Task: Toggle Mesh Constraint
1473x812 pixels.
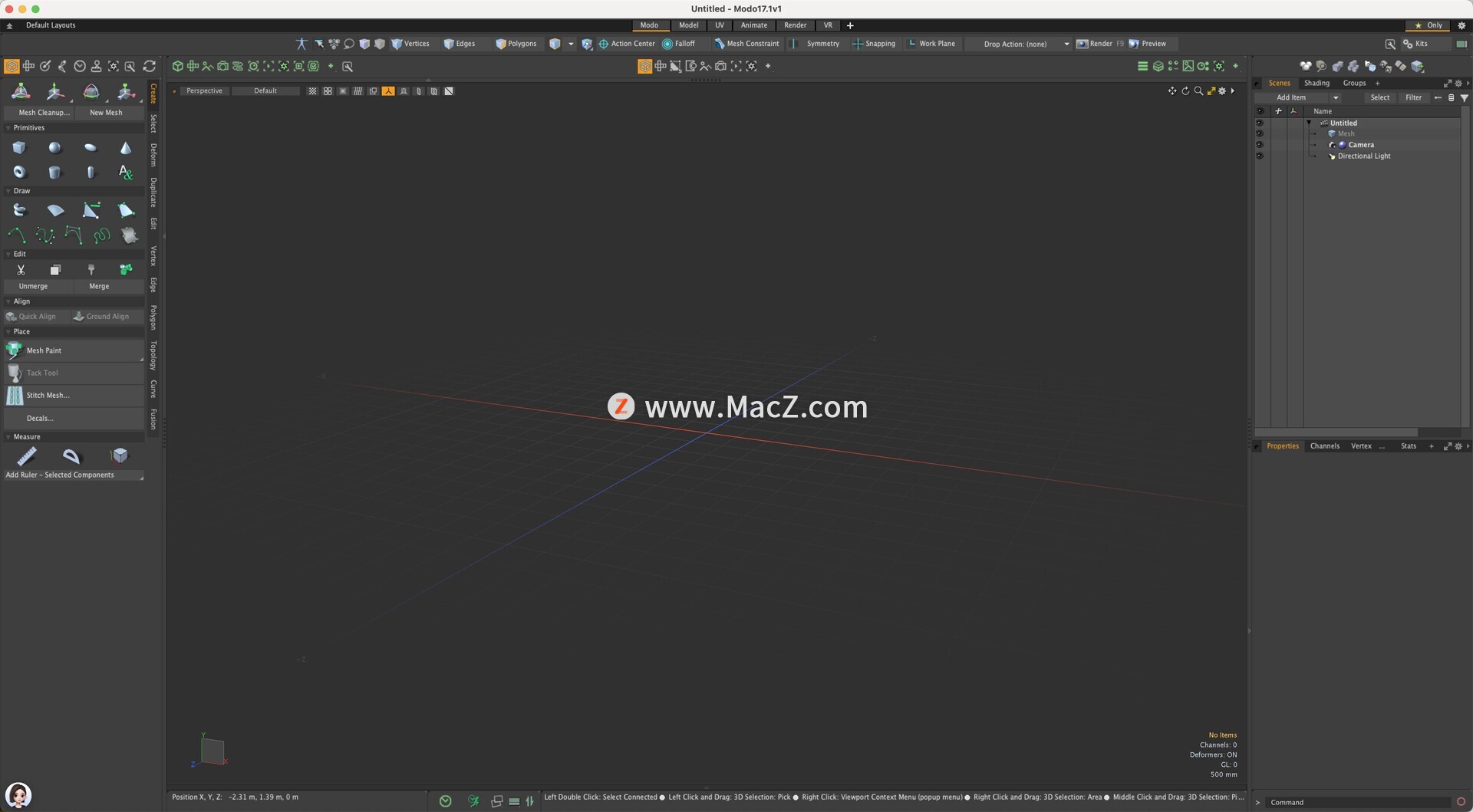Action: point(746,44)
